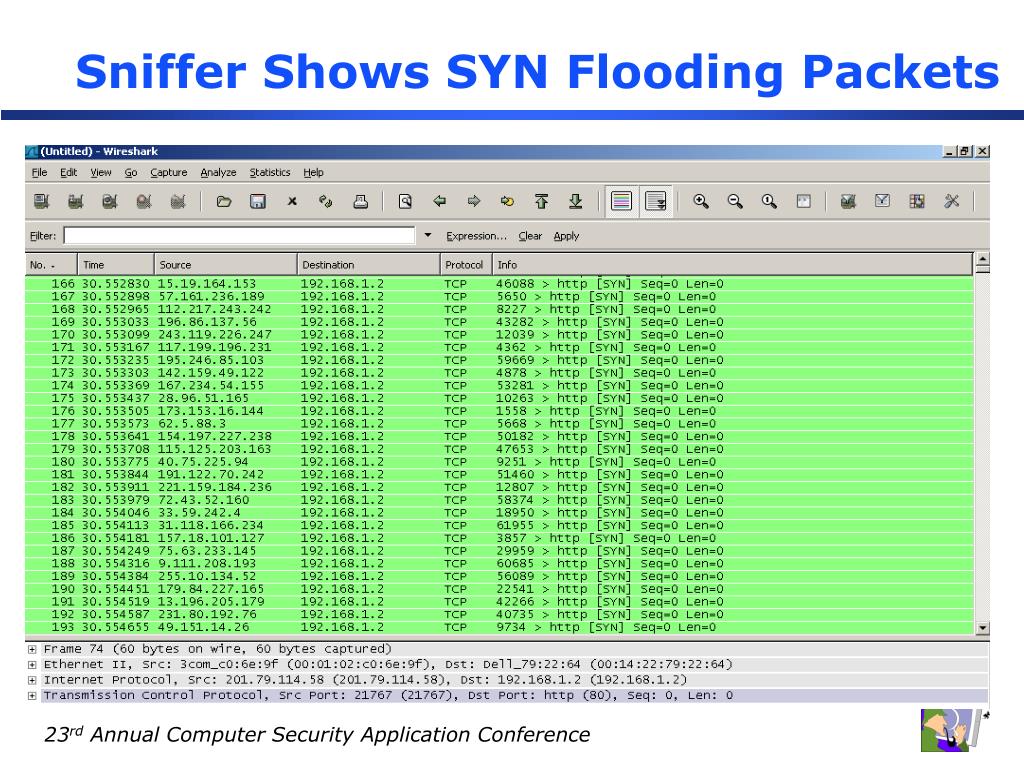Stop the running capture icon
The width and height of the screenshot is (1024, 768).
point(144,201)
